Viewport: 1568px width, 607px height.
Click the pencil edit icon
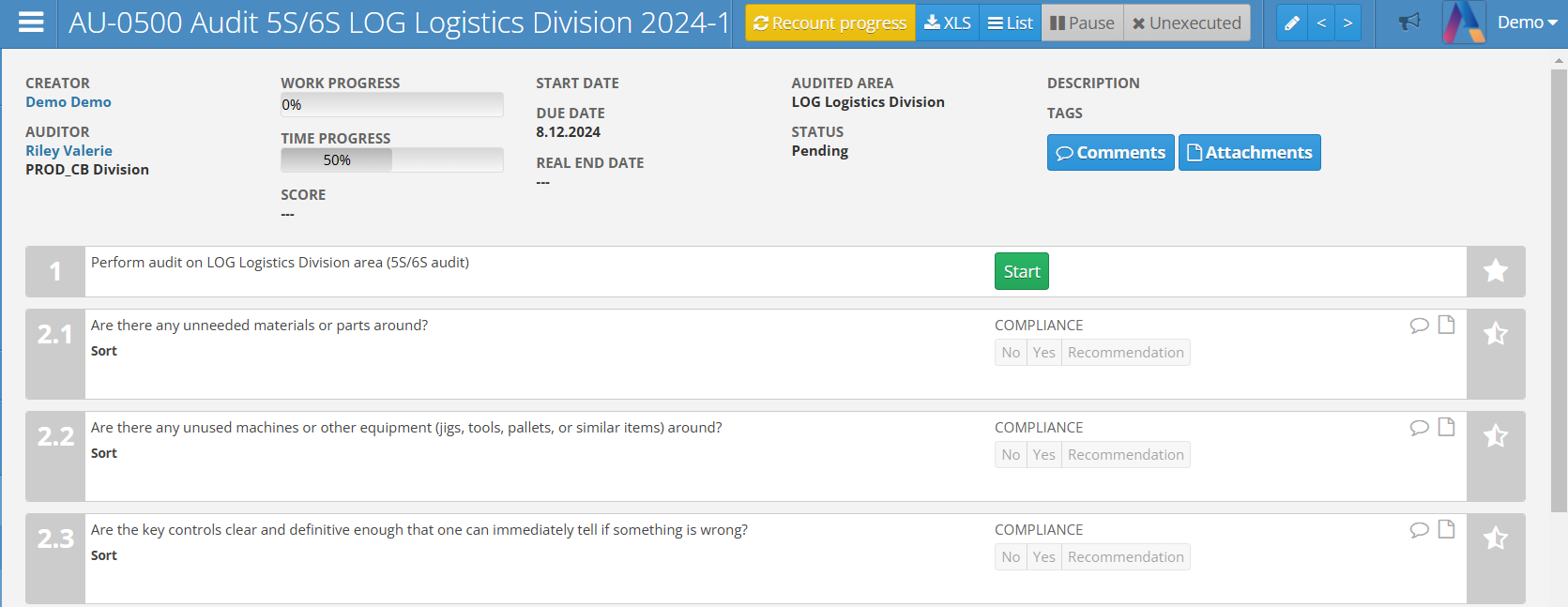[1292, 23]
